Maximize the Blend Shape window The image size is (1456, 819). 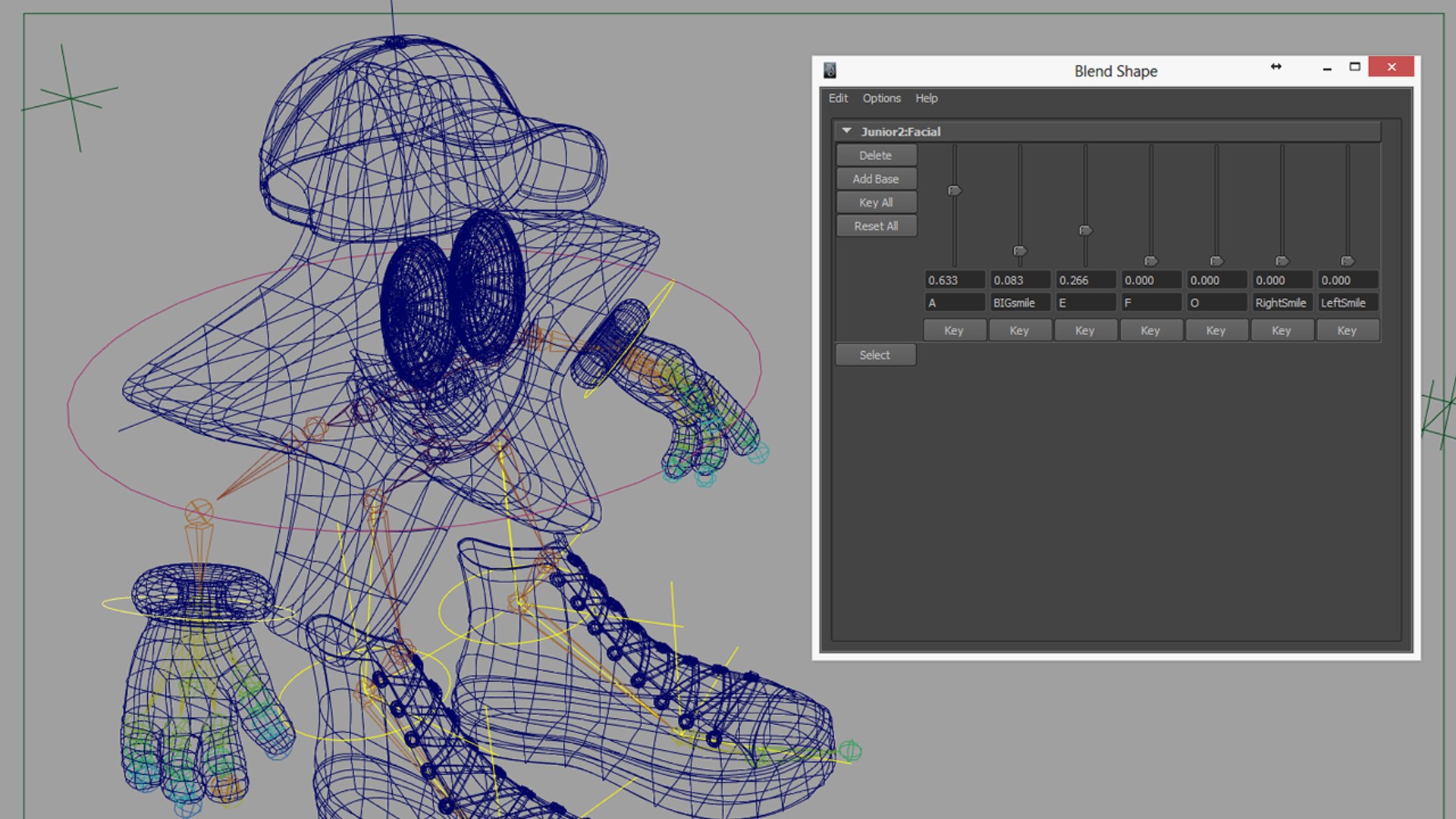pos(1354,67)
